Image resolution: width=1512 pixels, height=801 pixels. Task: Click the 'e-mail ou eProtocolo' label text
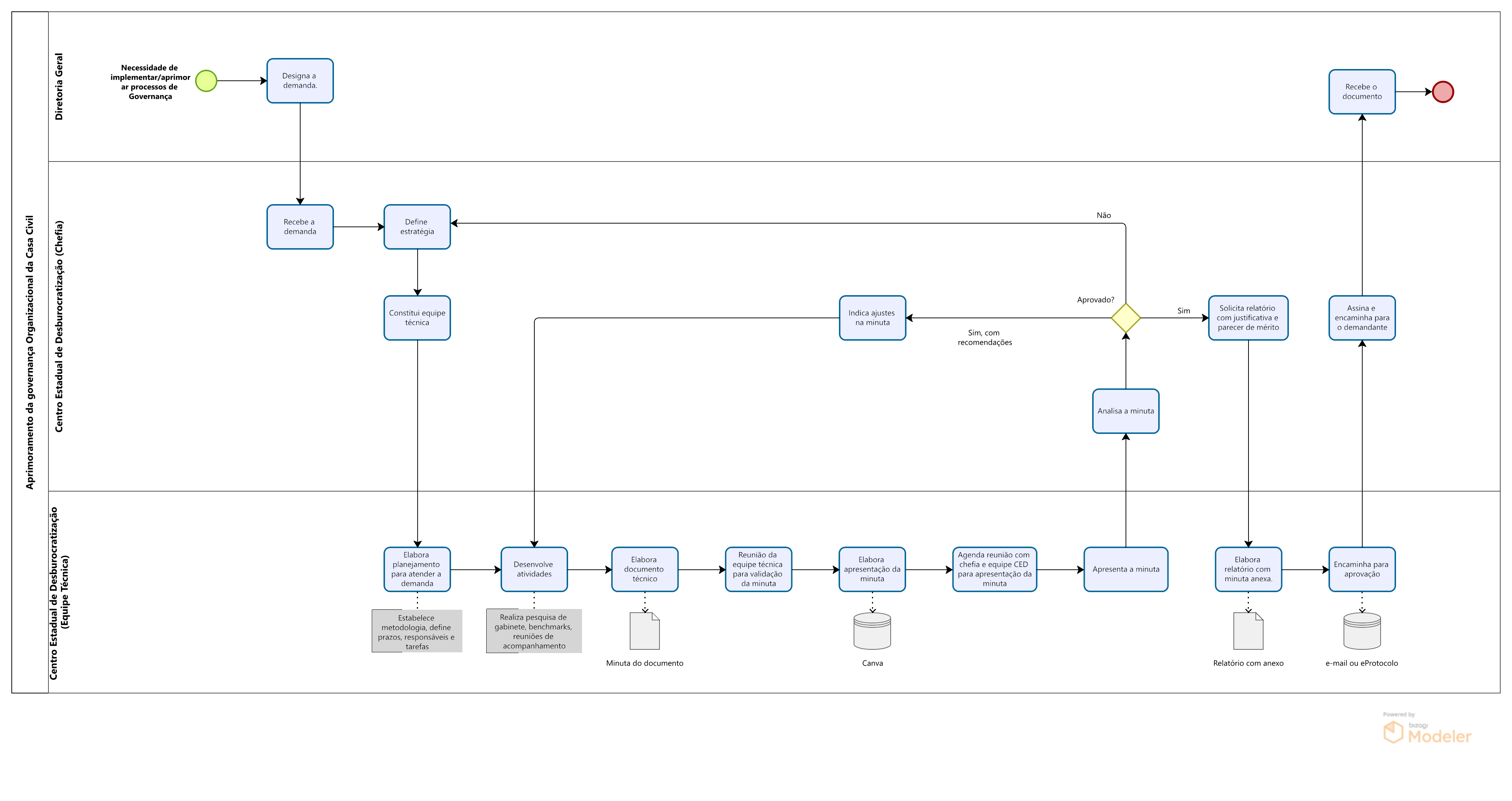point(1362,663)
